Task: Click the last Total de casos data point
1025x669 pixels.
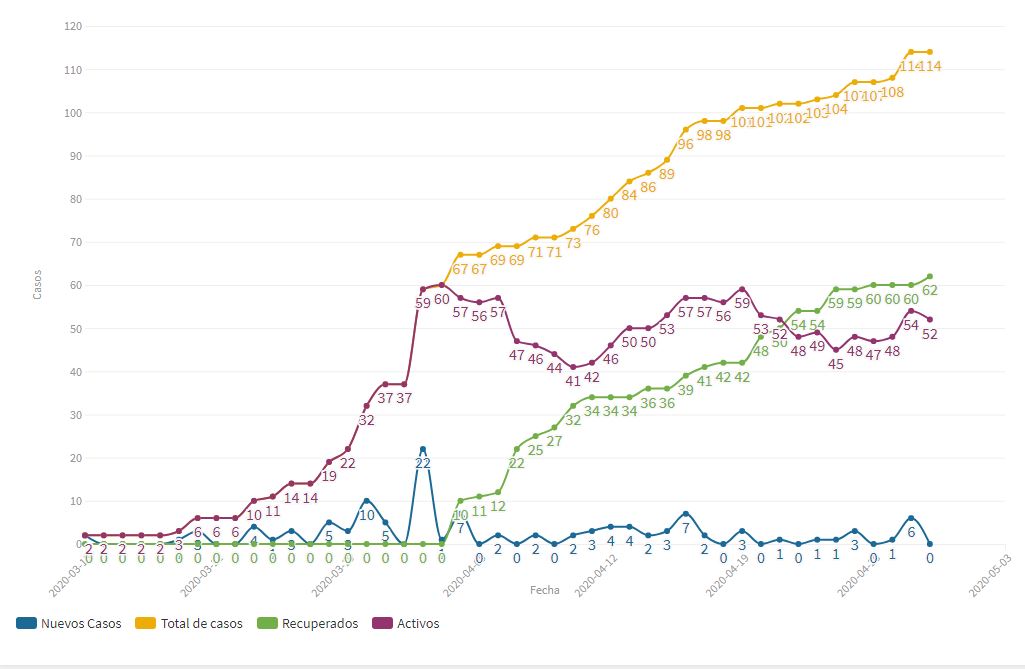Action: (930, 52)
